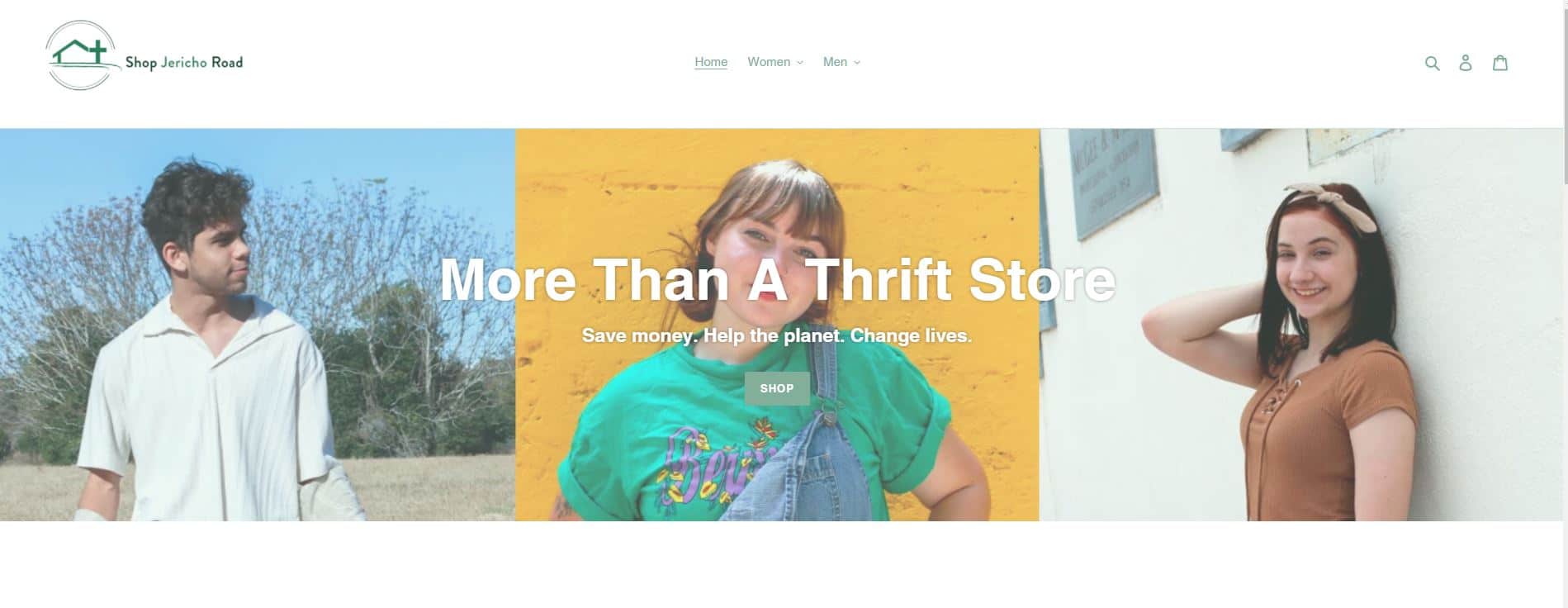Select the woman in green tee photo
This screenshot has height=608, width=1568.
point(777,325)
